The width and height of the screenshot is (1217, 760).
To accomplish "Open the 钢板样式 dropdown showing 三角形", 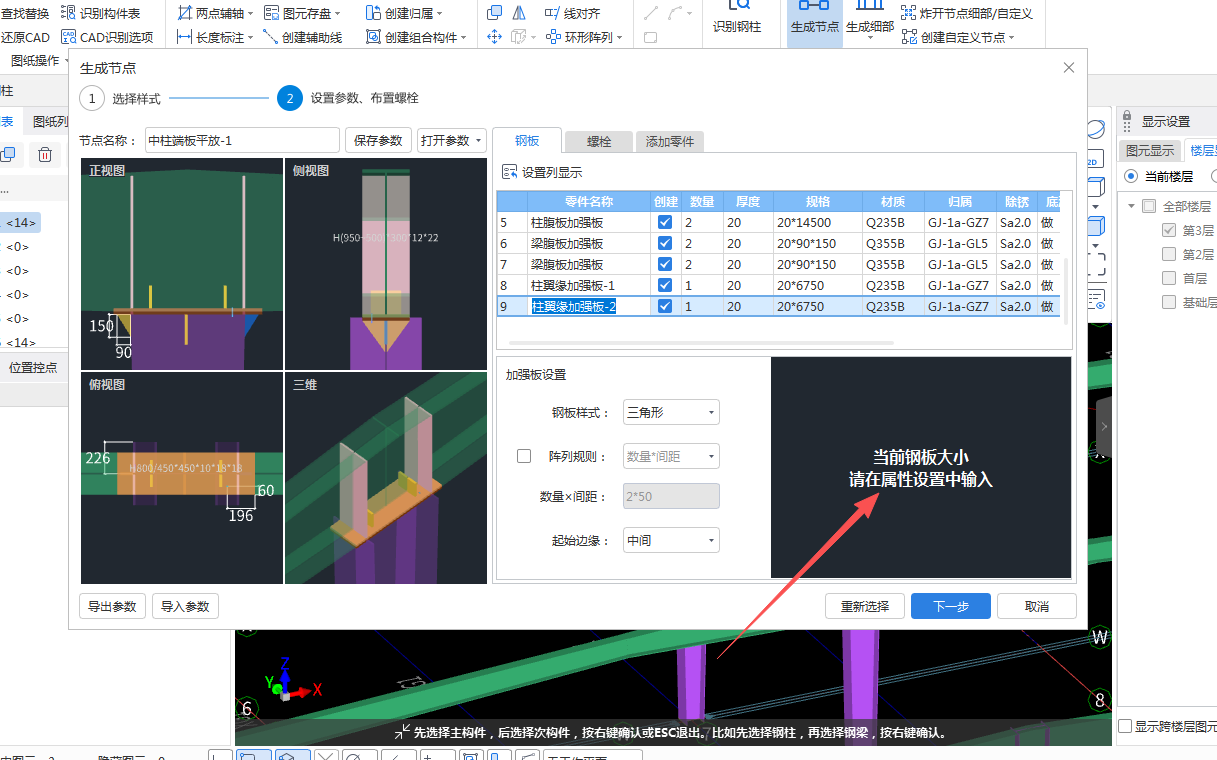I will (670, 412).
